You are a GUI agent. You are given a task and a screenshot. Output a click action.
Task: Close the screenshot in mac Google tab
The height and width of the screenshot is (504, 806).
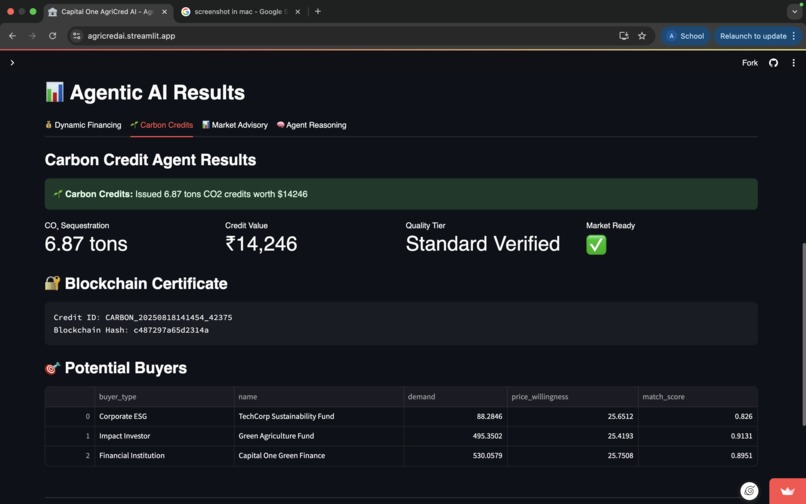coord(297,12)
